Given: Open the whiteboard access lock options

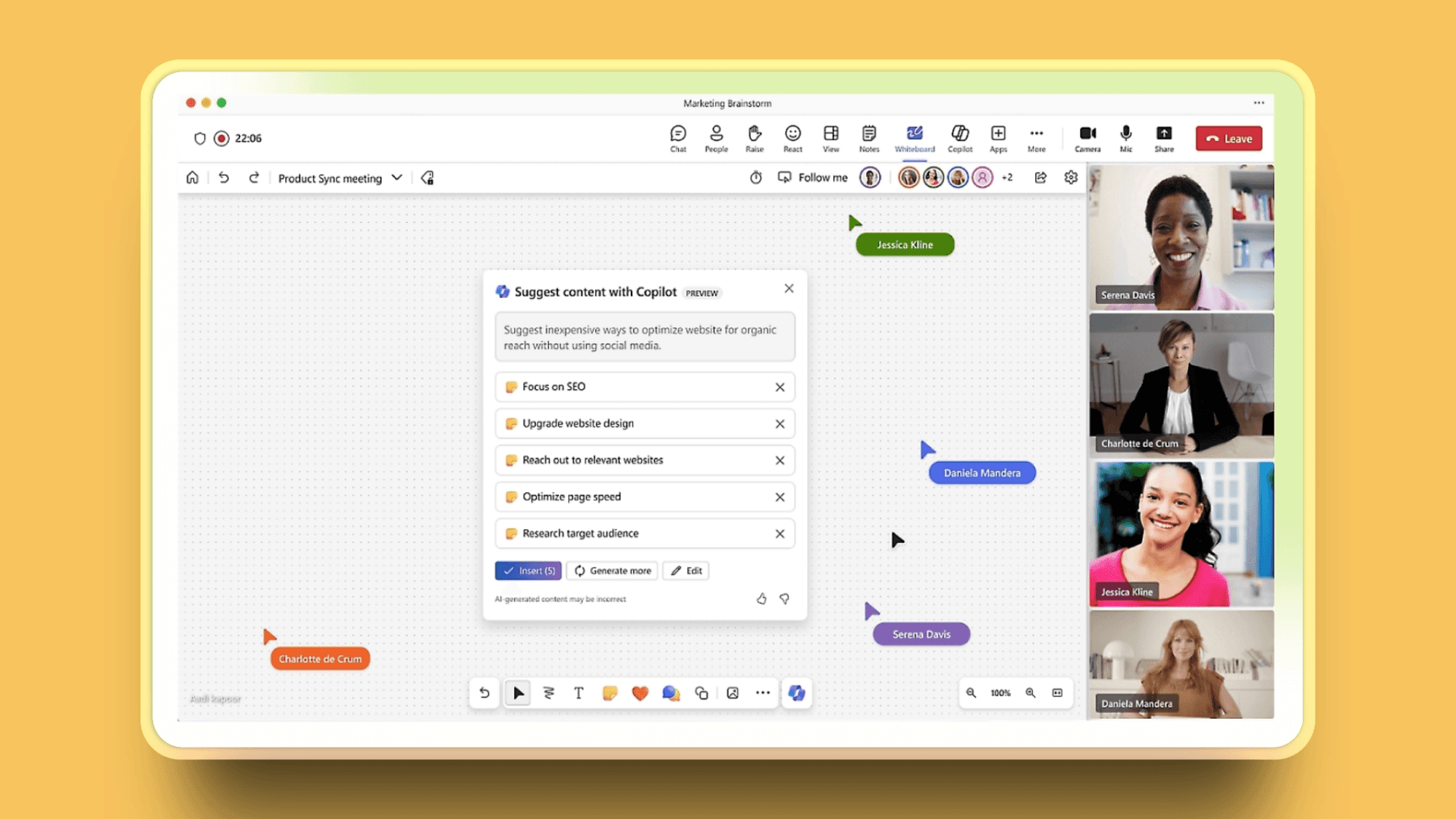Looking at the screenshot, I should [x=428, y=177].
